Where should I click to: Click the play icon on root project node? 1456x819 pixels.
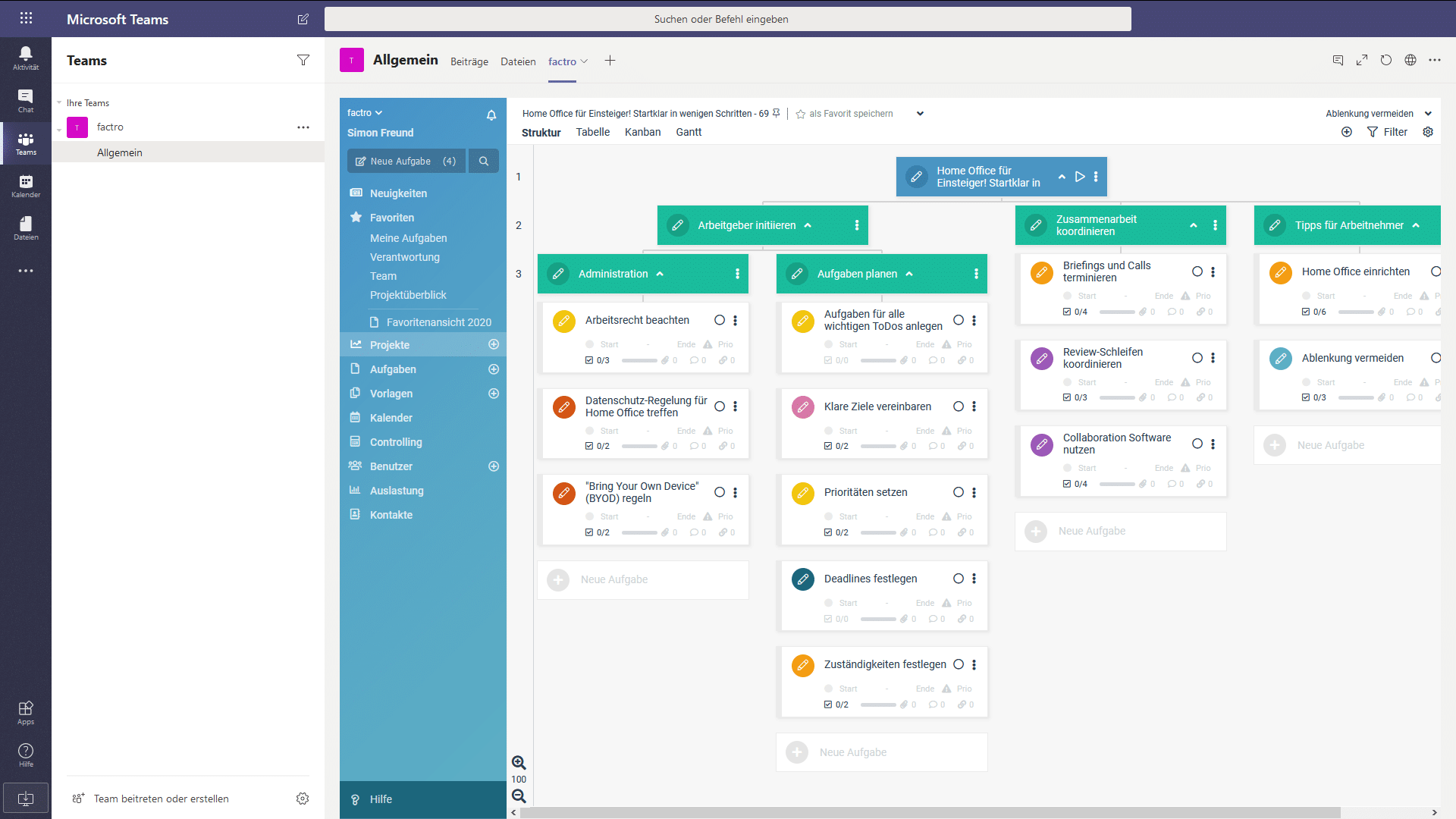1080,177
